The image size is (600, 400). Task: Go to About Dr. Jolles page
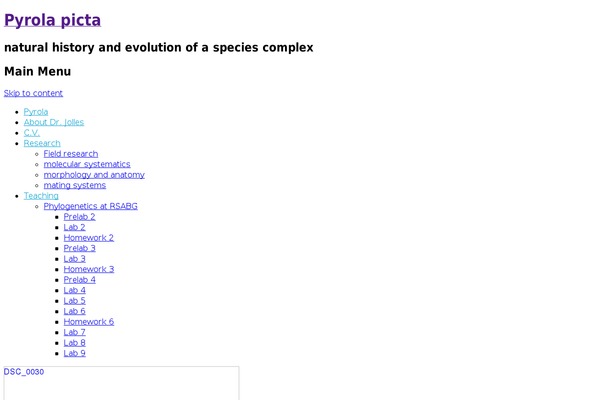(x=54, y=122)
